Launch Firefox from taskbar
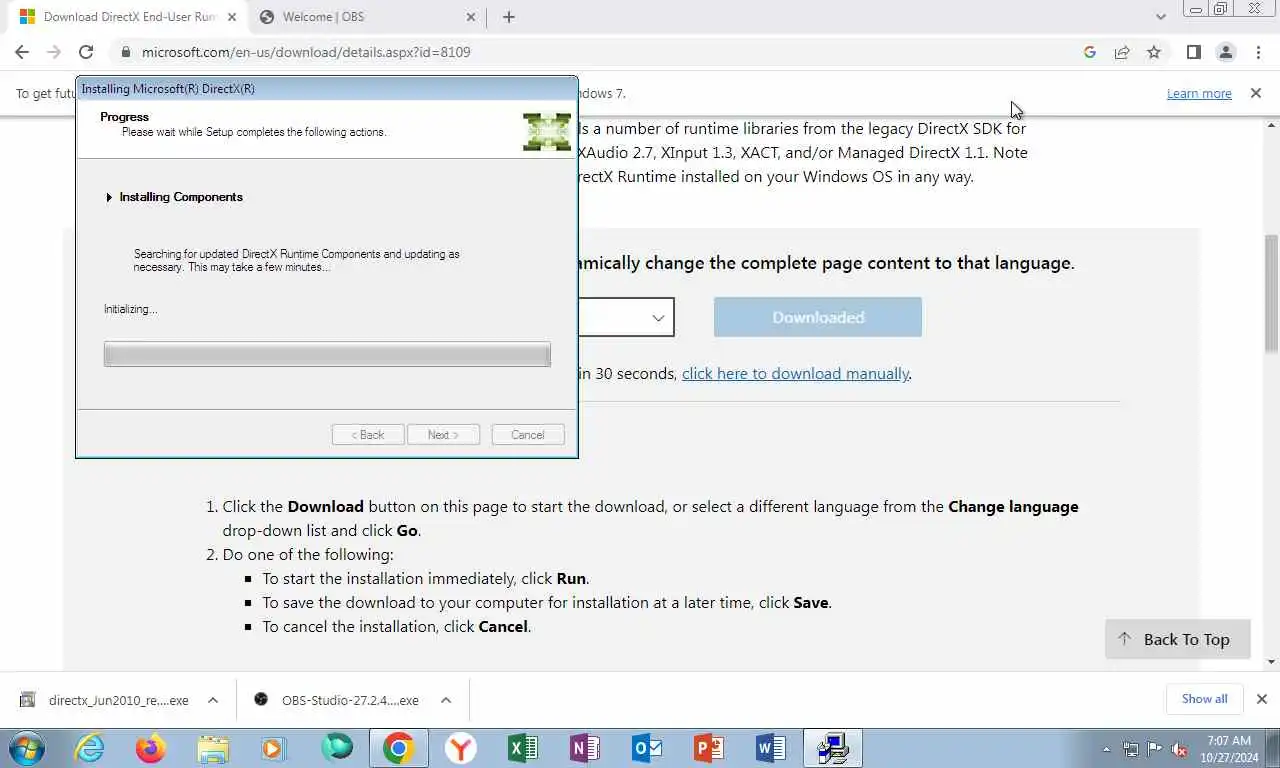This screenshot has height=768, width=1280. (152, 748)
